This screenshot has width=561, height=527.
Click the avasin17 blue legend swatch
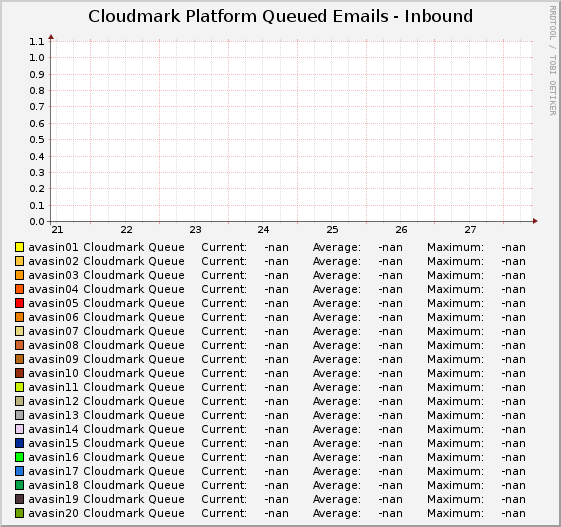click(x=19, y=471)
